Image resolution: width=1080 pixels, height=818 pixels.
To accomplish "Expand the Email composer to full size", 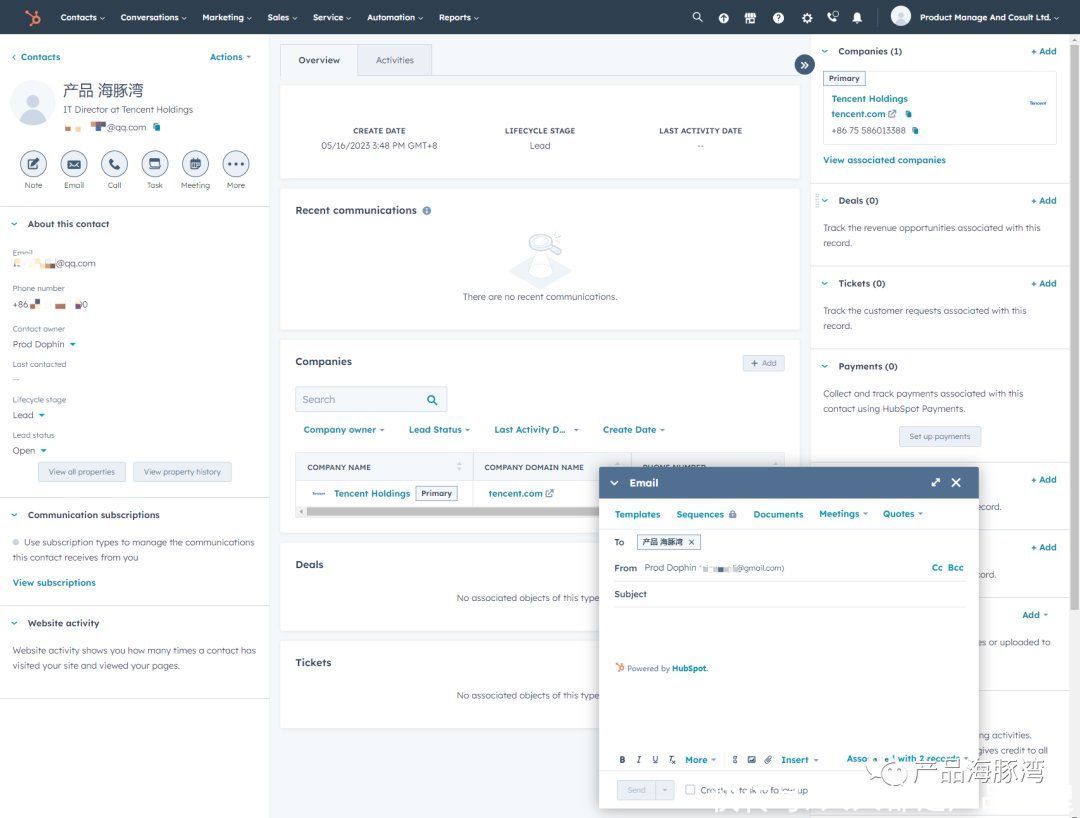I will point(935,483).
